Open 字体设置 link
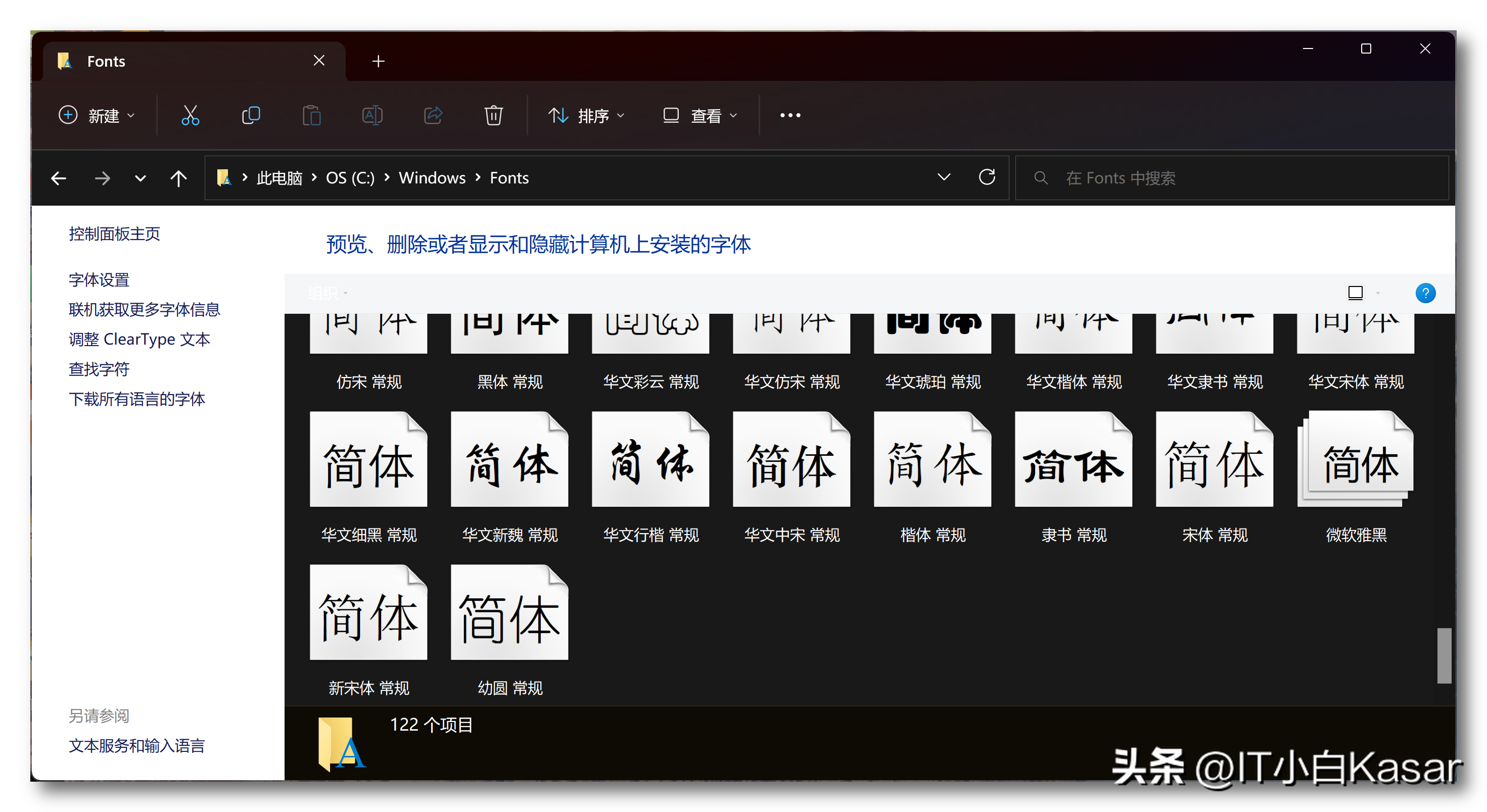Screen dimensions: 1487x812 [x=99, y=280]
